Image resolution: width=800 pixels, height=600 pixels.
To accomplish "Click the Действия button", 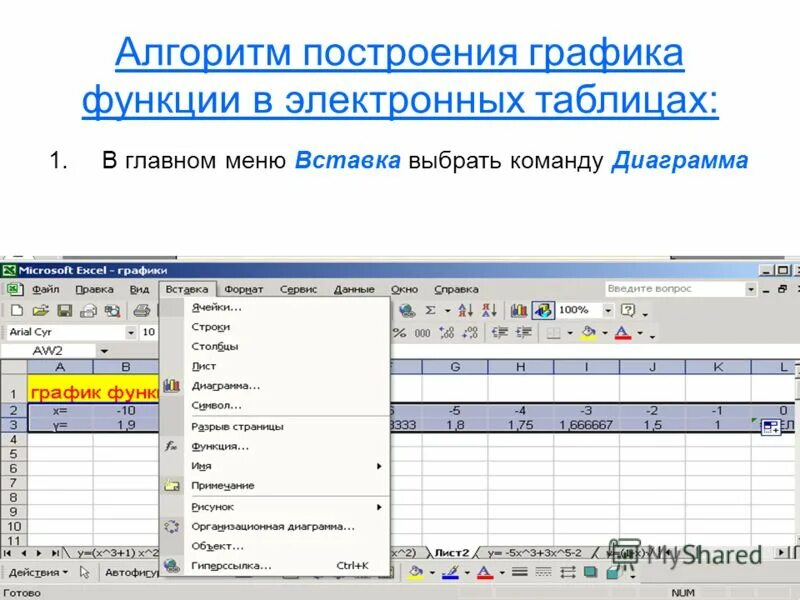I will click(x=35, y=570).
